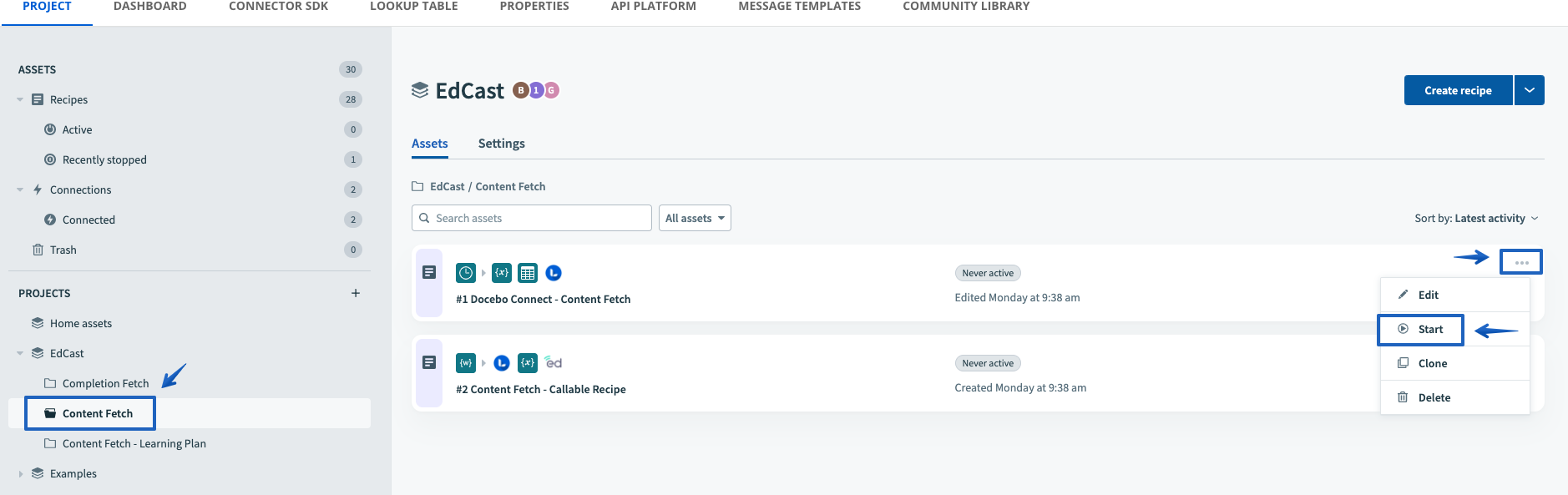The width and height of the screenshot is (1568, 495).
Task: Click the Connections lightning bolt icon
Action: [38, 189]
